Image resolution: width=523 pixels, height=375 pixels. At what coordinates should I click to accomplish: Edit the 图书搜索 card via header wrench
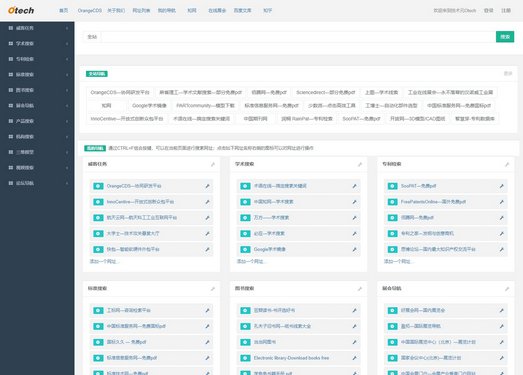(x=360, y=289)
